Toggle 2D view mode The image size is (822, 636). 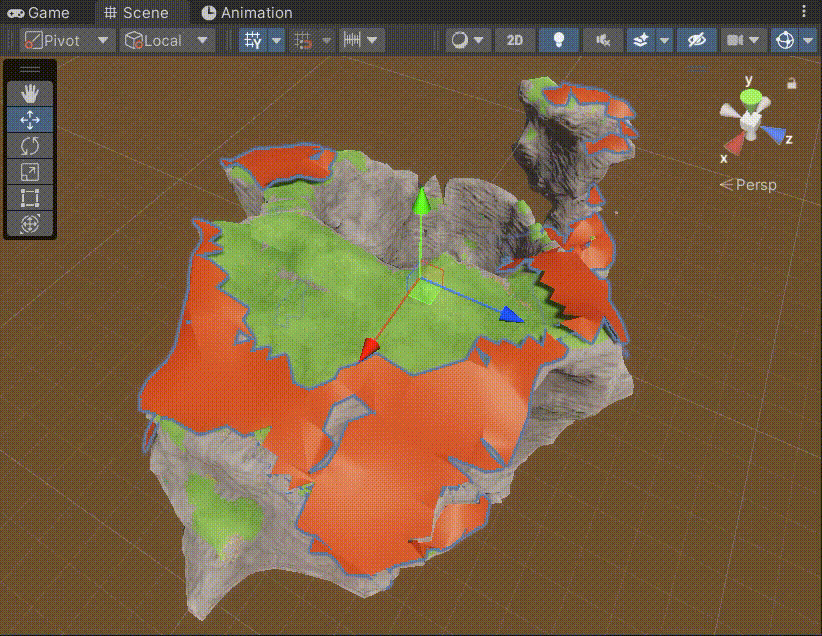[514, 40]
